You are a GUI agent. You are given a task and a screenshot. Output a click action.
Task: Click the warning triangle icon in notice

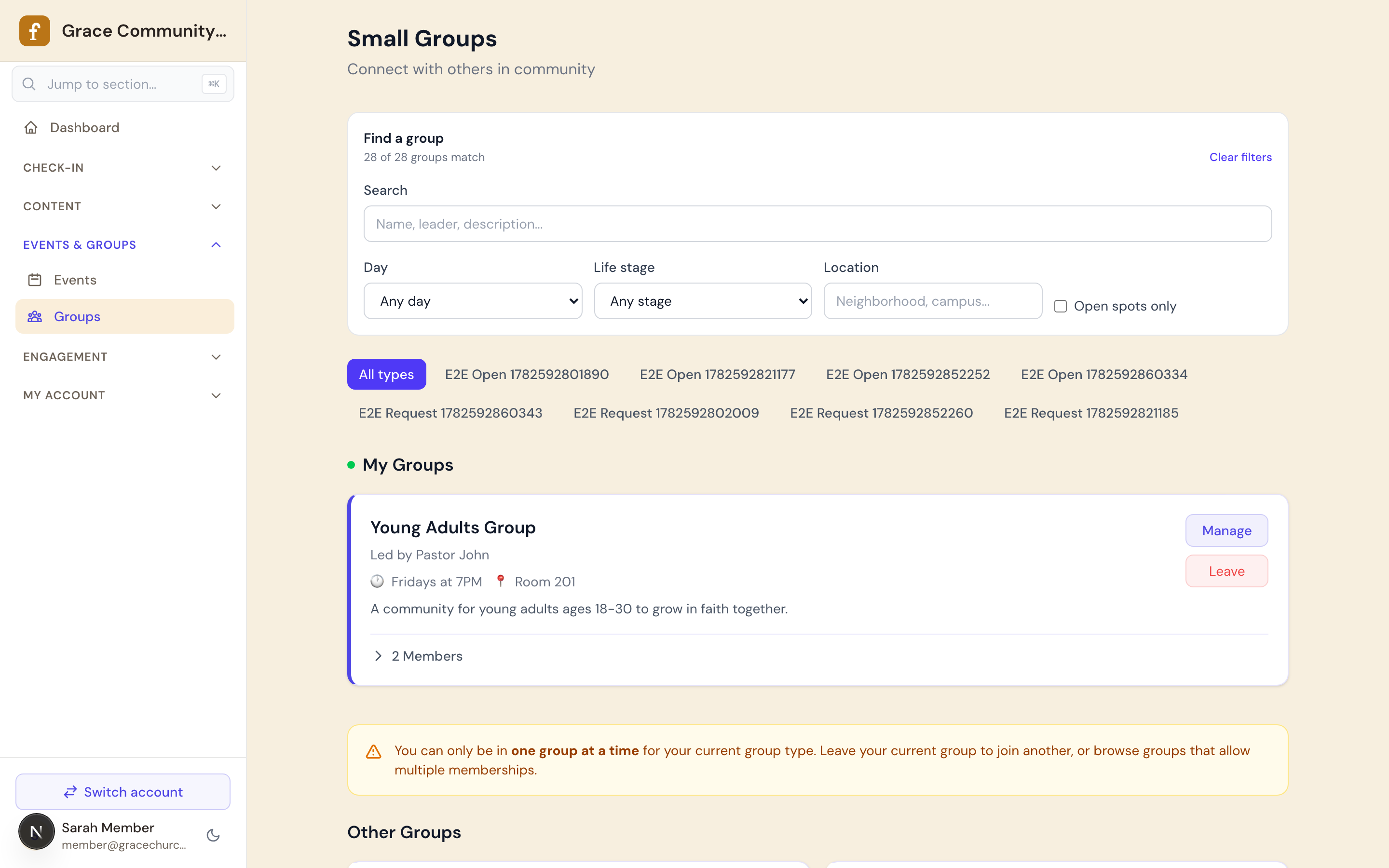(x=374, y=752)
